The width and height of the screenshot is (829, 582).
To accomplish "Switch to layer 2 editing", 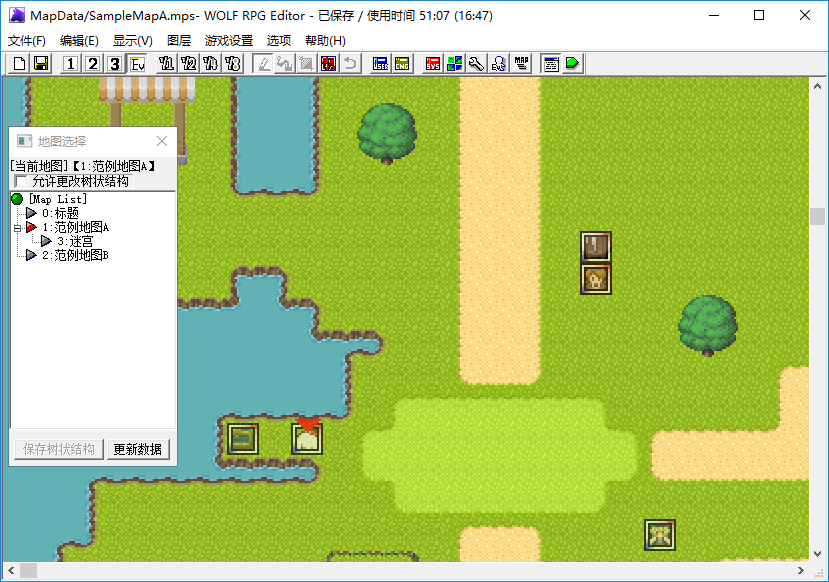I will click(93, 64).
